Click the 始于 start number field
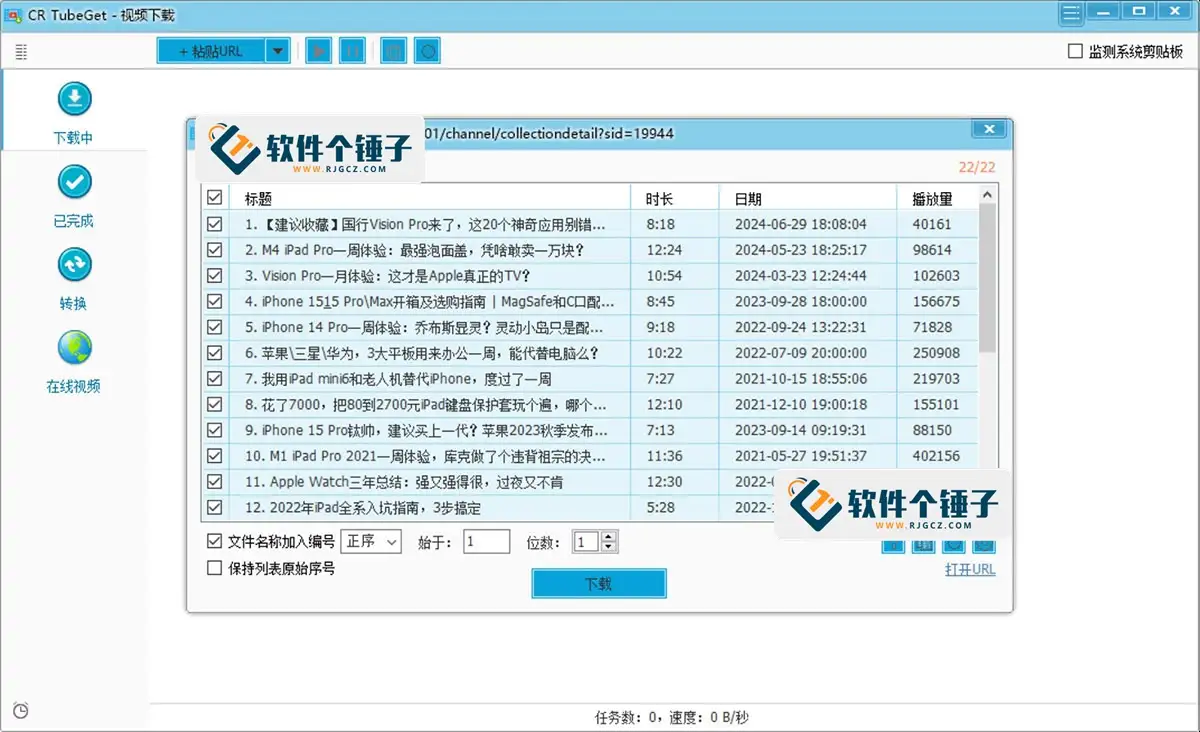Viewport: 1200px width, 732px height. [x=487, y=541]
